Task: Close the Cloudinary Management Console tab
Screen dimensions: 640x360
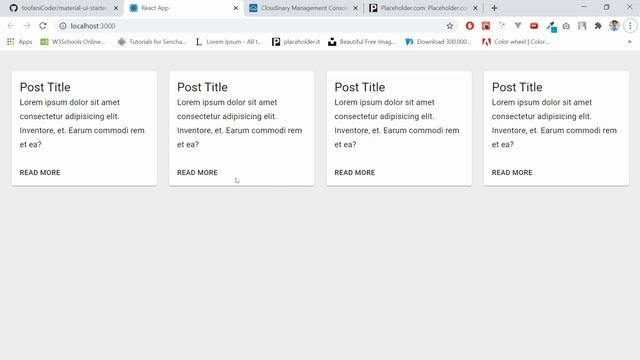Action: [x=356, y=8]
